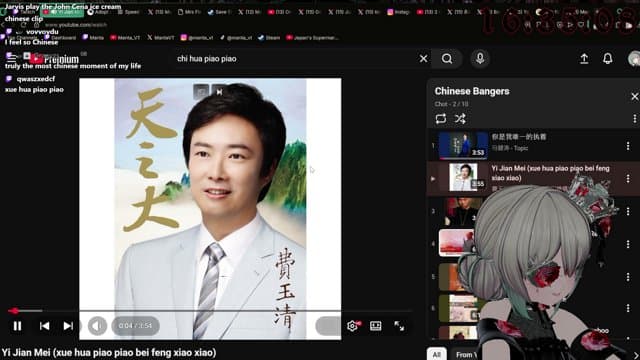640x360 pixels.
Task: Open options menu for playlist item 4
Action: tap(628, 244)
